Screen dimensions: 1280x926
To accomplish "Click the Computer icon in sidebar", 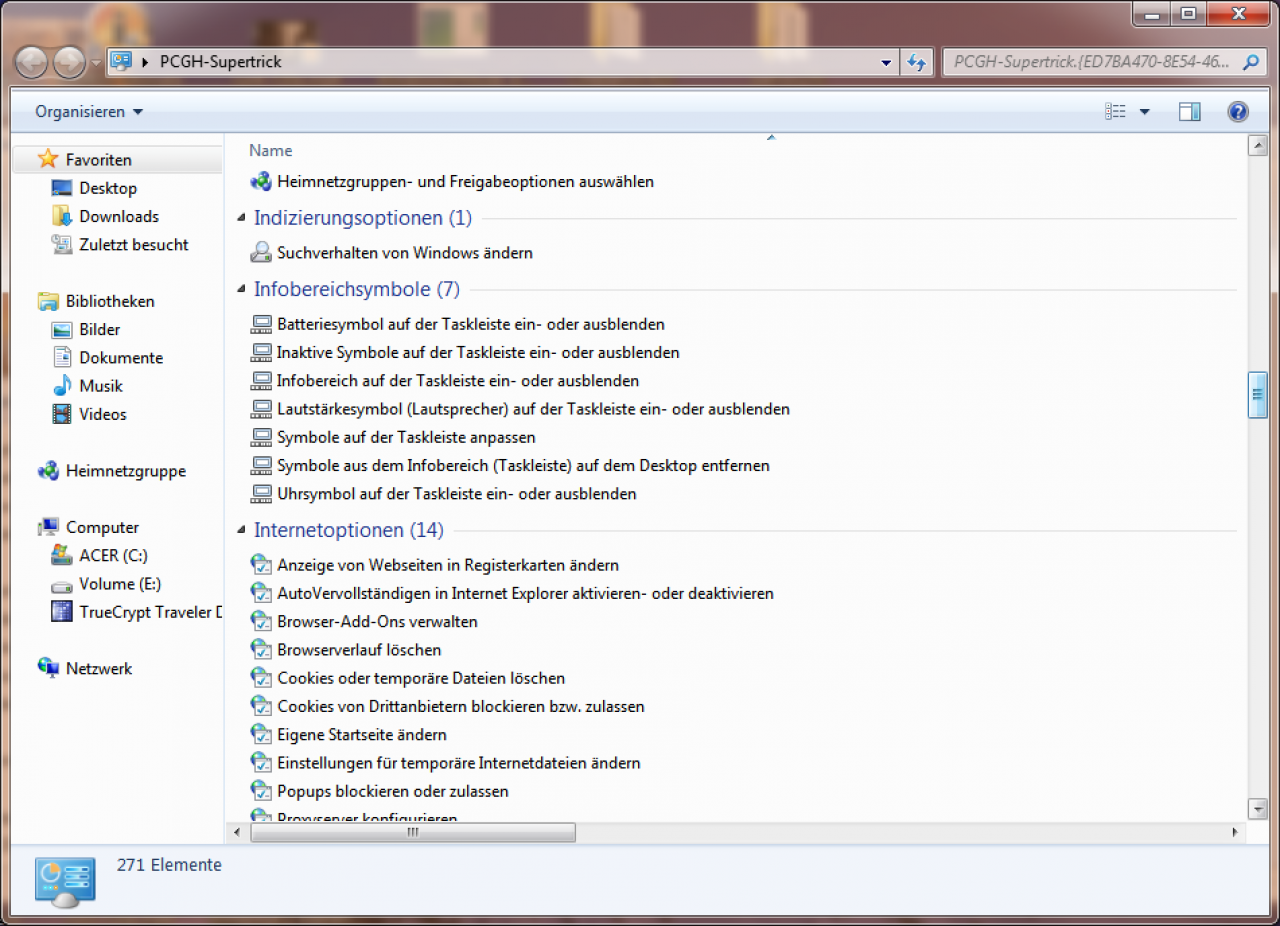I will coord(48,527).
